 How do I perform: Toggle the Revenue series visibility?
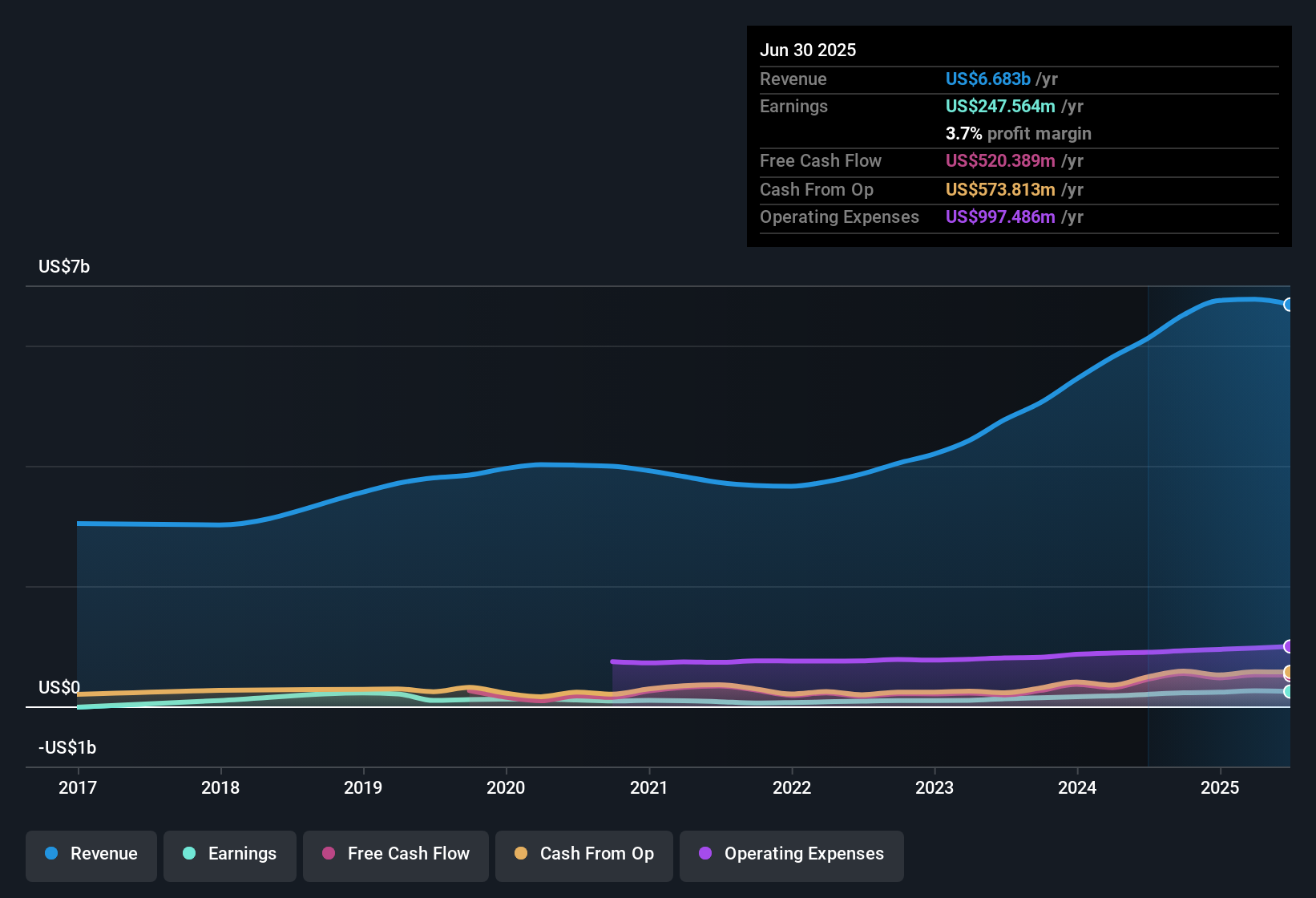click(91, 854)
